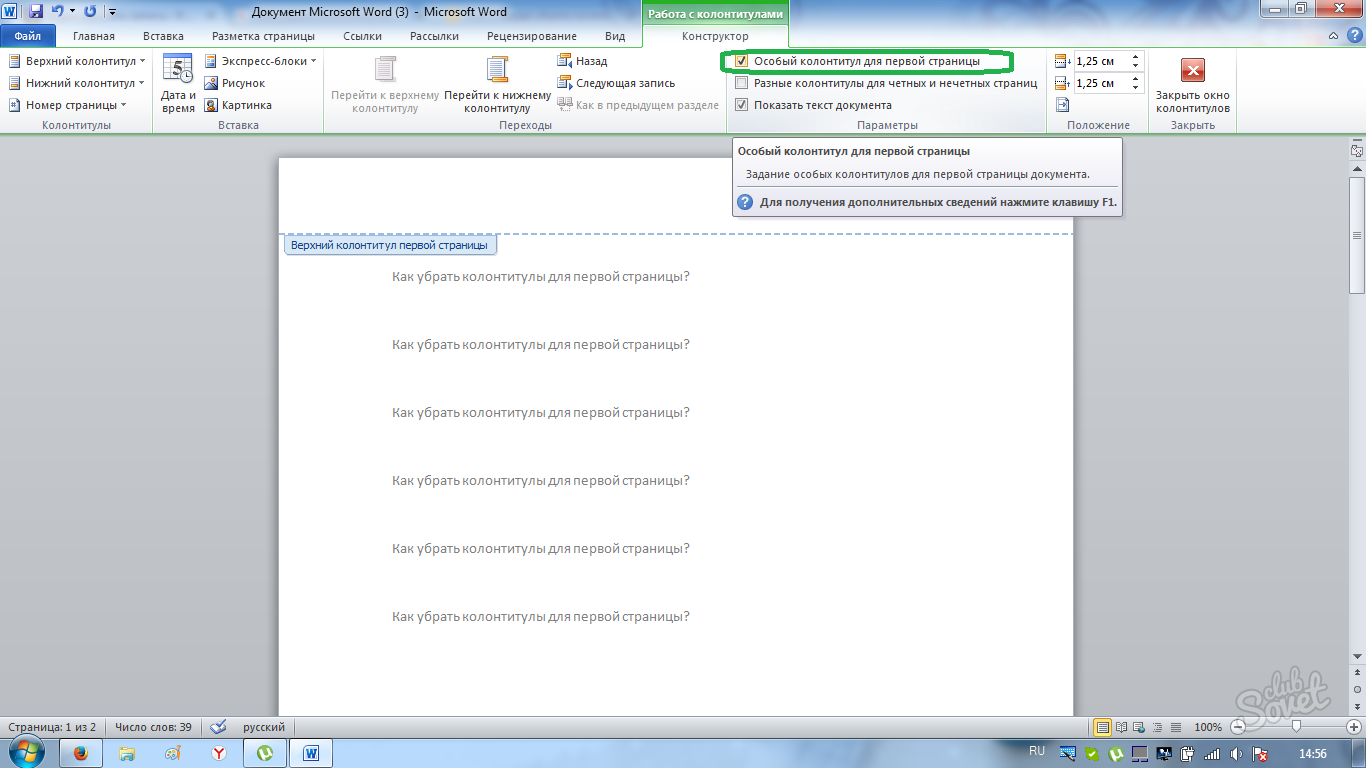Go to footer with Перейти к нижнему колонтитулу
Image resolution: width=1366 pixels, height=768 pixels.
pyautogui.click(x=497, y=72)
